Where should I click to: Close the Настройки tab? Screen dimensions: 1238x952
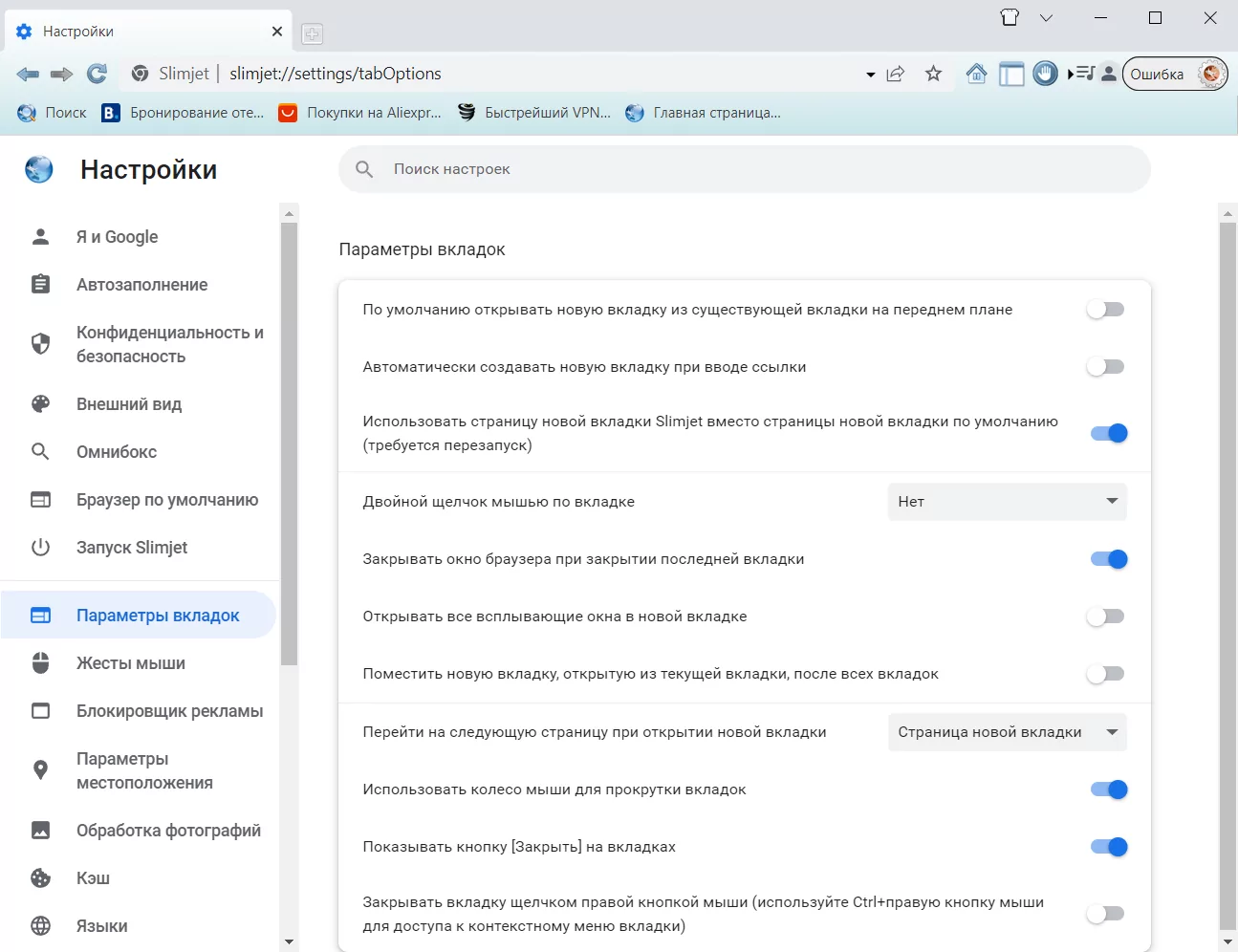[x=277, y=32]
